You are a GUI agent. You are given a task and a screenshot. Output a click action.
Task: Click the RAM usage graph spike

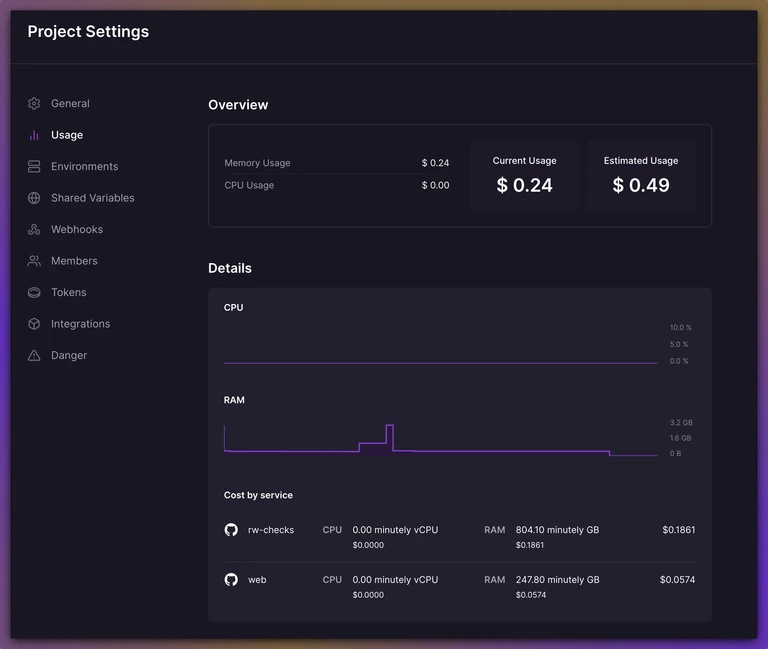[x=389, y=437]
